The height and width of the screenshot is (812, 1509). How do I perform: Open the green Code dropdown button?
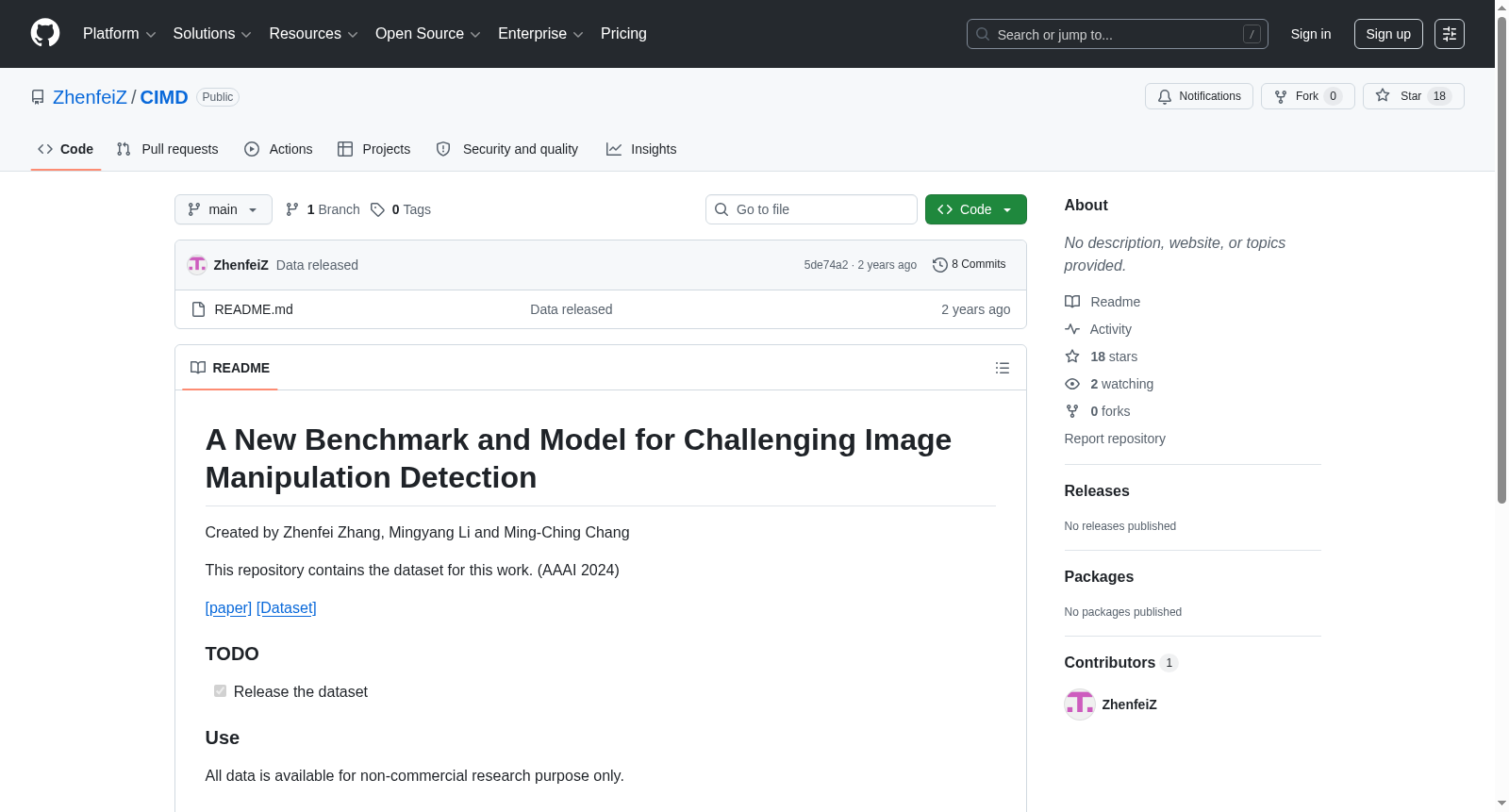976,209
